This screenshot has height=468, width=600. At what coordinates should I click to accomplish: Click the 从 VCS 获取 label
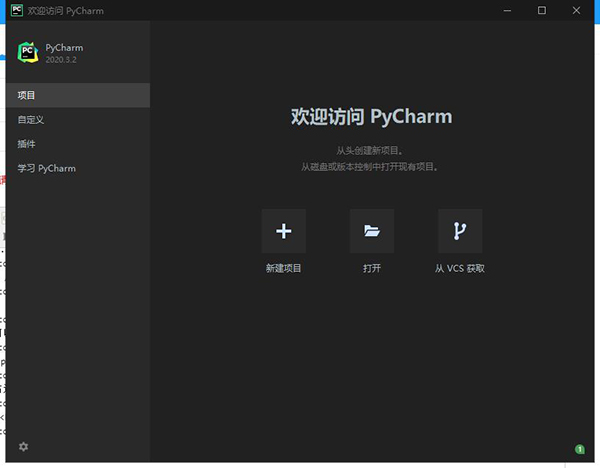tap(460, 268)
